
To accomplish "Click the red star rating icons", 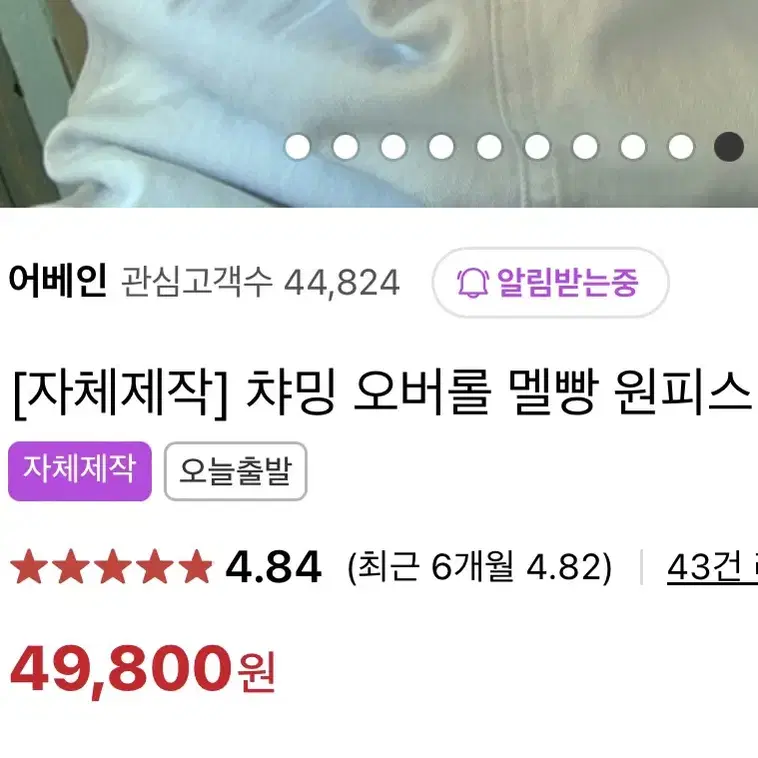I will click(x=111, y=566).
